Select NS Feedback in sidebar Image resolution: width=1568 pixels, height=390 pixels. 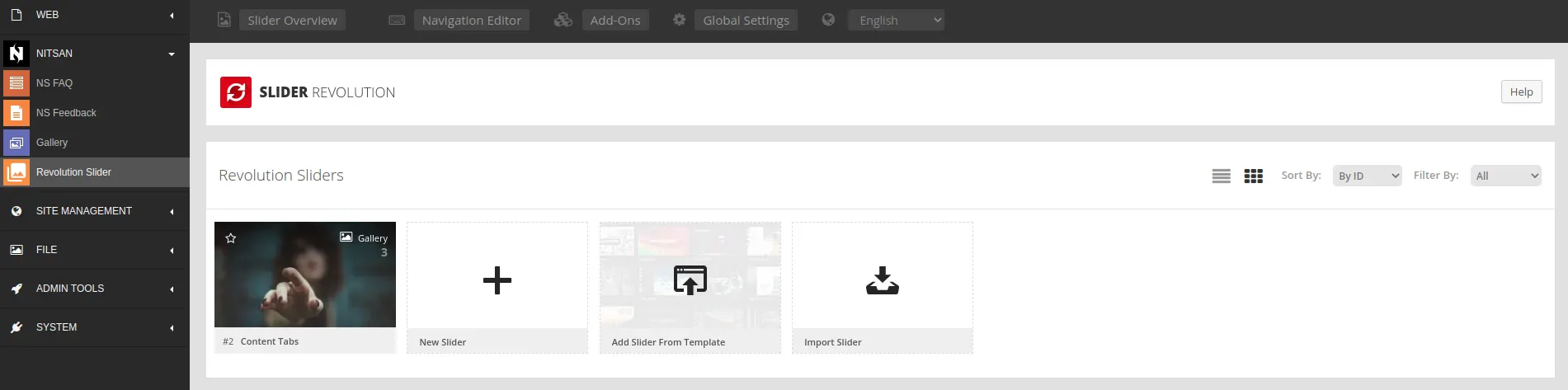click(95, 113)
